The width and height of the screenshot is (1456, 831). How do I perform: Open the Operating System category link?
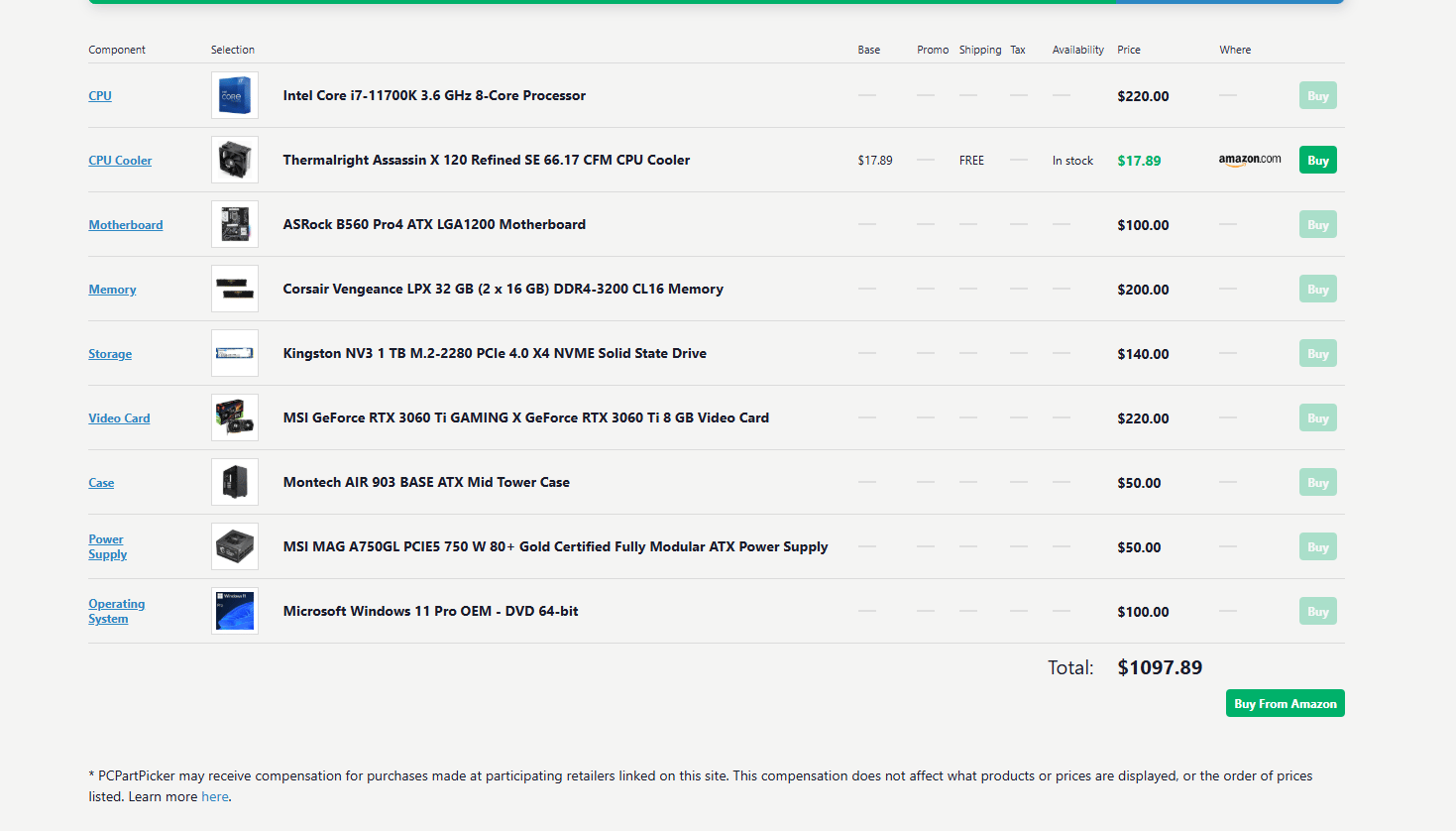click(x=117, y=611)
